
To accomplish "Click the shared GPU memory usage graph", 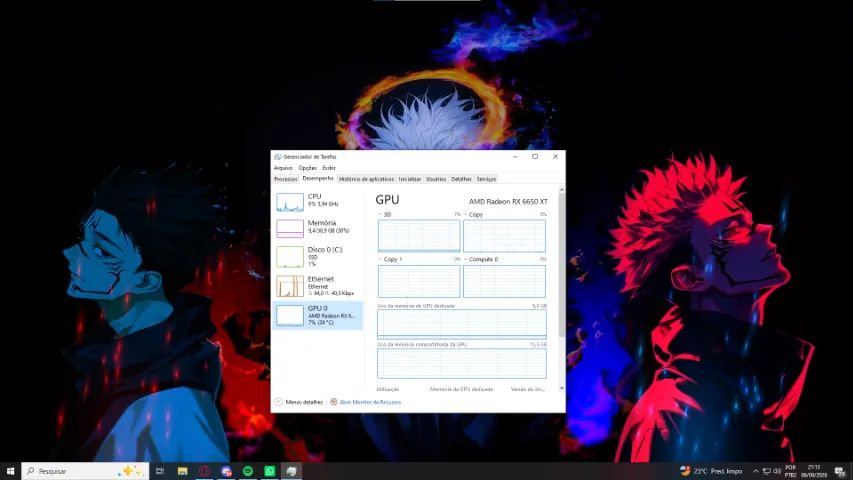I will (462, 364).
